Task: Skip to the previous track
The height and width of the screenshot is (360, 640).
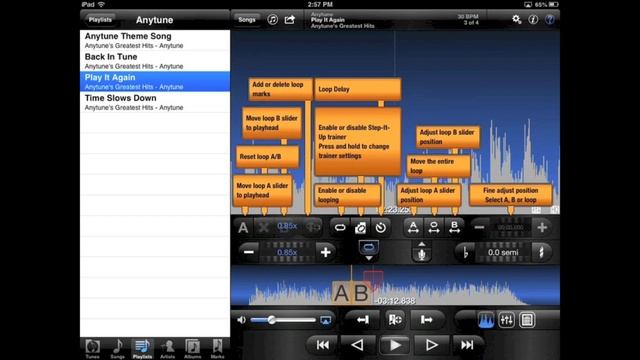Action: pos(323,345)
